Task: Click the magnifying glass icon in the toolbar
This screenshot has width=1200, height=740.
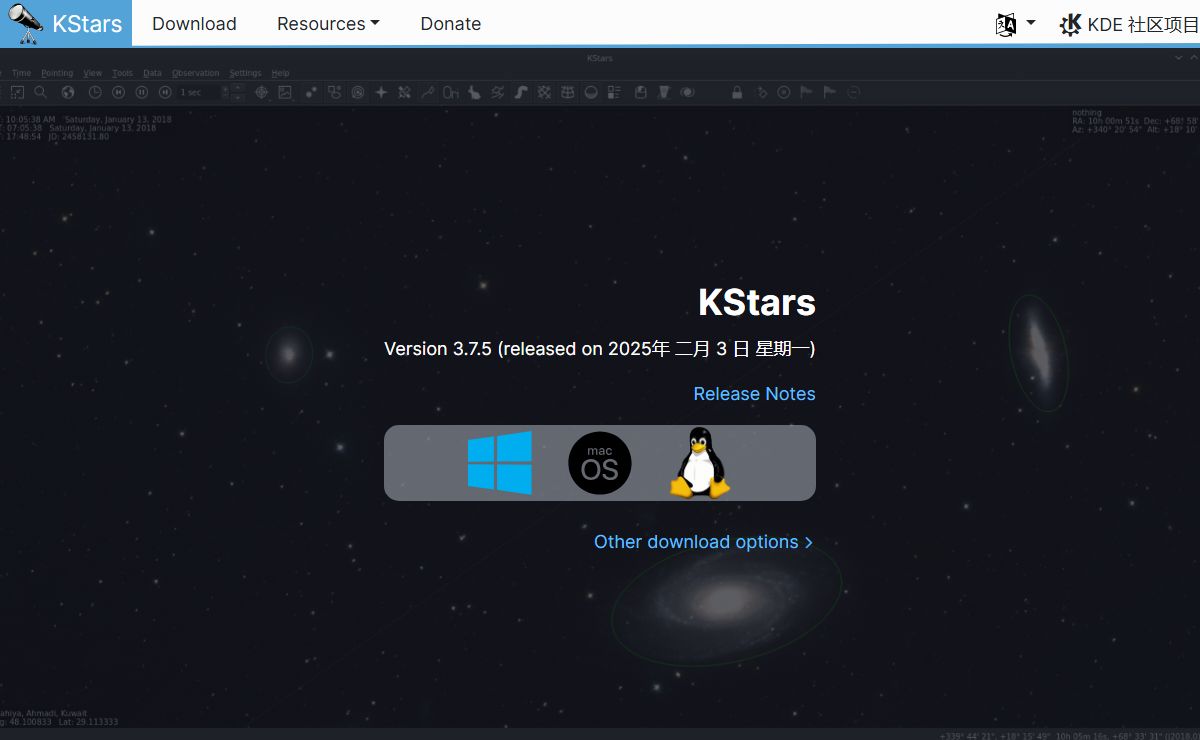Action: (41, 92)
